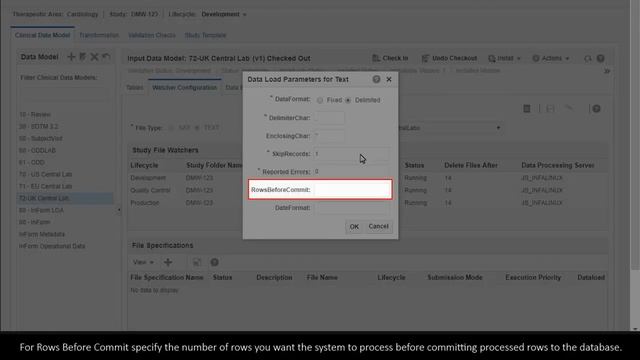Click the Delete Files After column header

pyautogui.click(x=471, y=165)
